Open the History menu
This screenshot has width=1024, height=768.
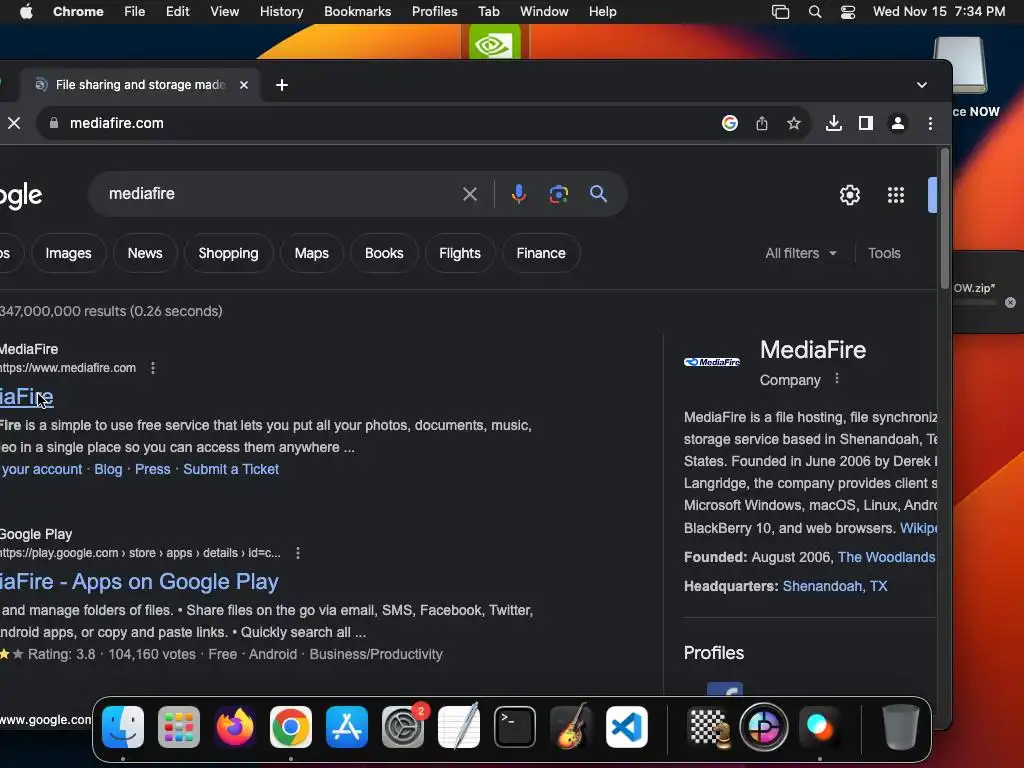click(281, 12)
